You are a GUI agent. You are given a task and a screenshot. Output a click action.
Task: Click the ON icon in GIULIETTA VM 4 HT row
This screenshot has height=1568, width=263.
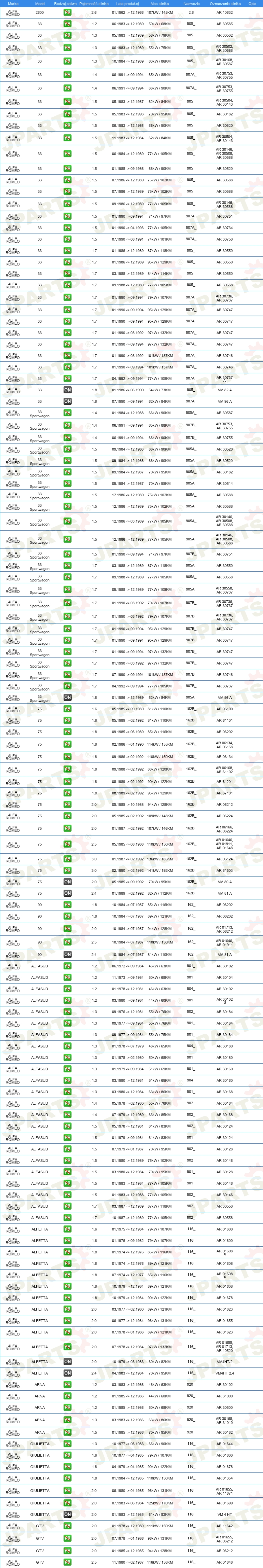tap(68, 1514)
